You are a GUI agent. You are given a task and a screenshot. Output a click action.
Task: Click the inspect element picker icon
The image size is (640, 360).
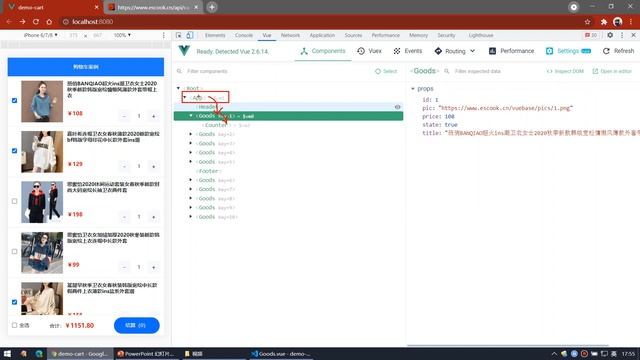coord(179,36)
